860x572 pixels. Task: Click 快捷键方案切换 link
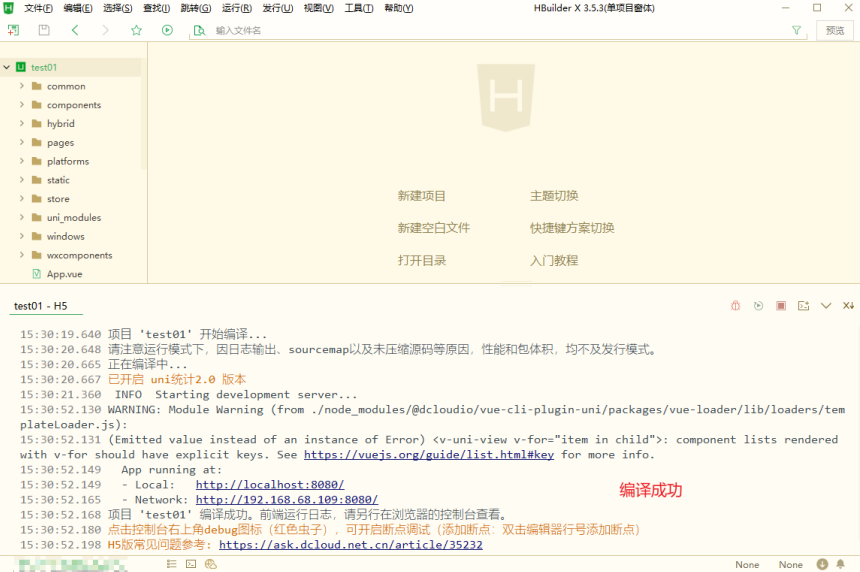572,228
